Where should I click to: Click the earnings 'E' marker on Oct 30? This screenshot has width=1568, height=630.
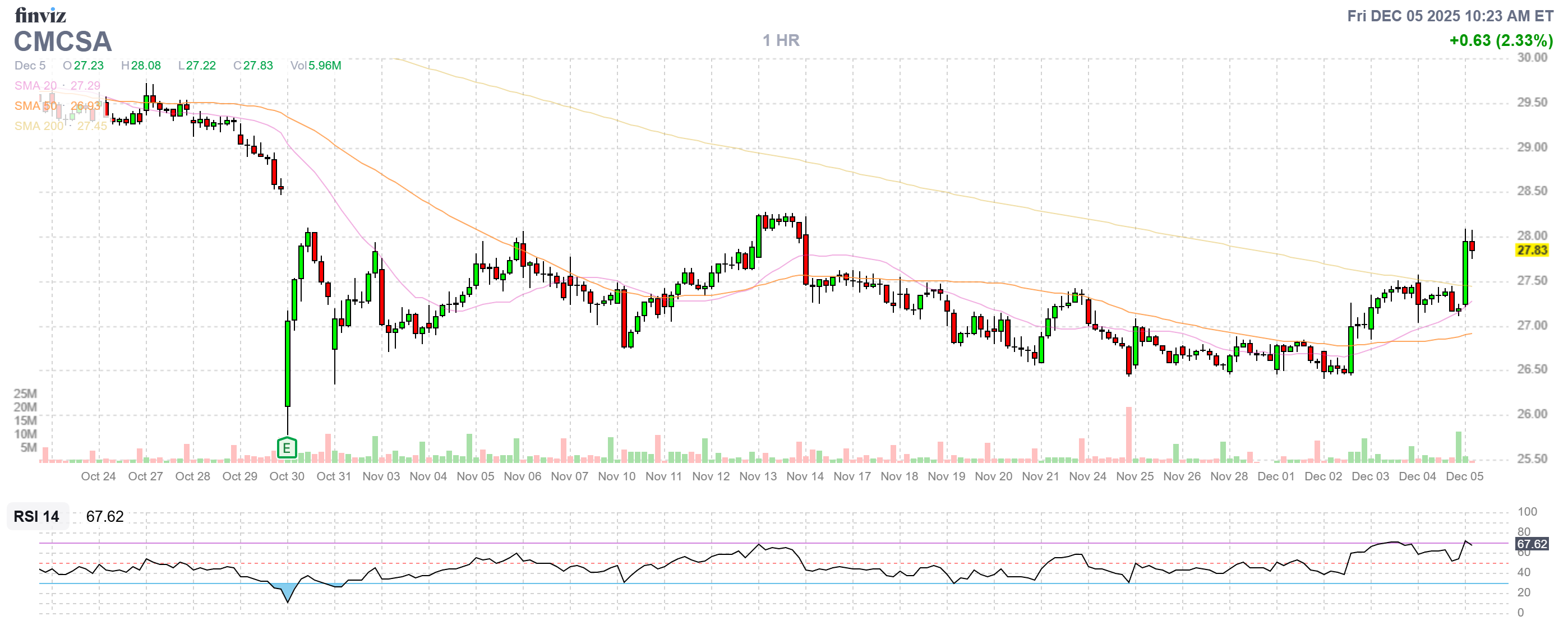pos(287,449)
